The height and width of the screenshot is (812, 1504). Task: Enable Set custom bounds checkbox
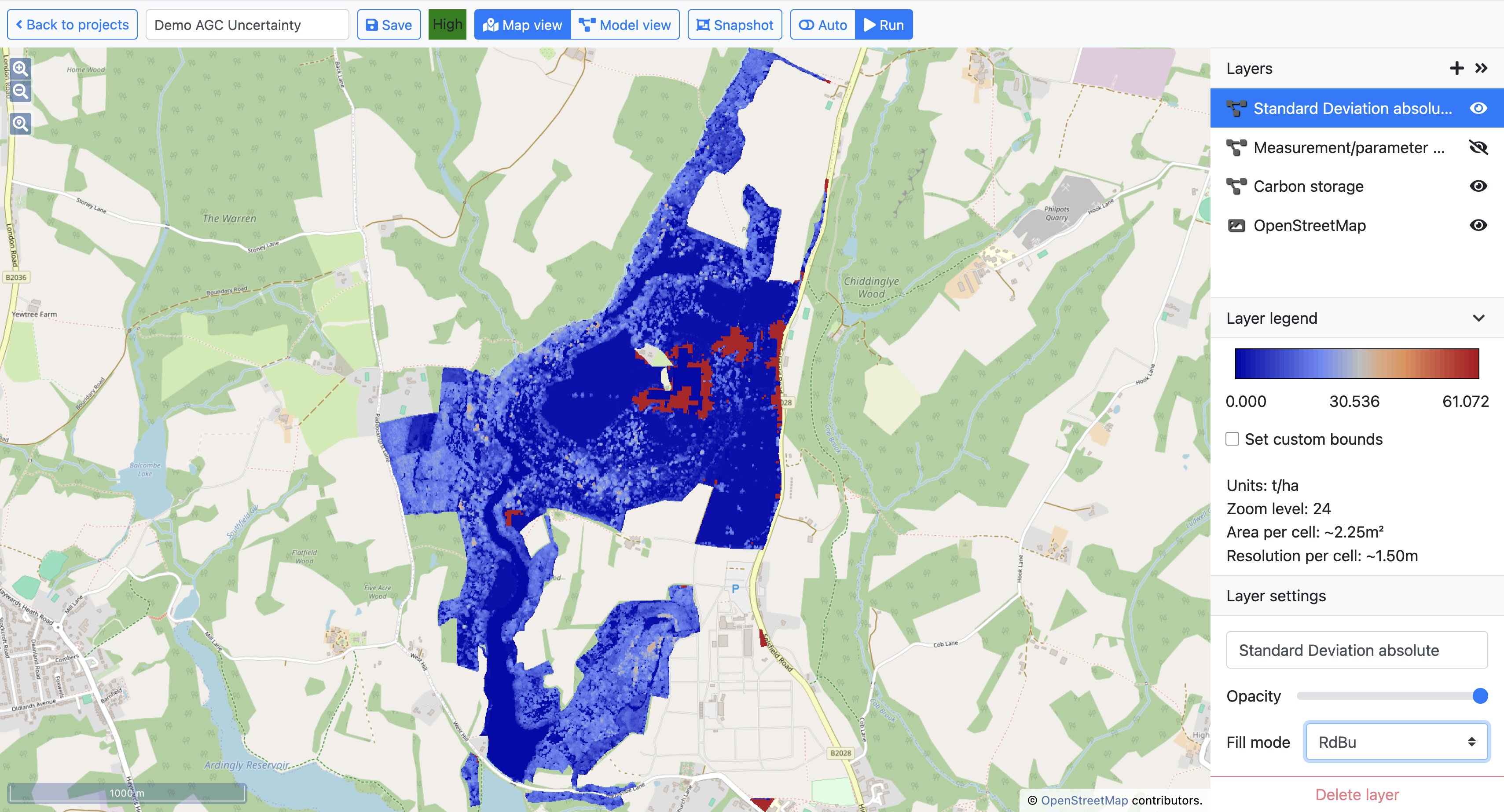(1232, 439)
